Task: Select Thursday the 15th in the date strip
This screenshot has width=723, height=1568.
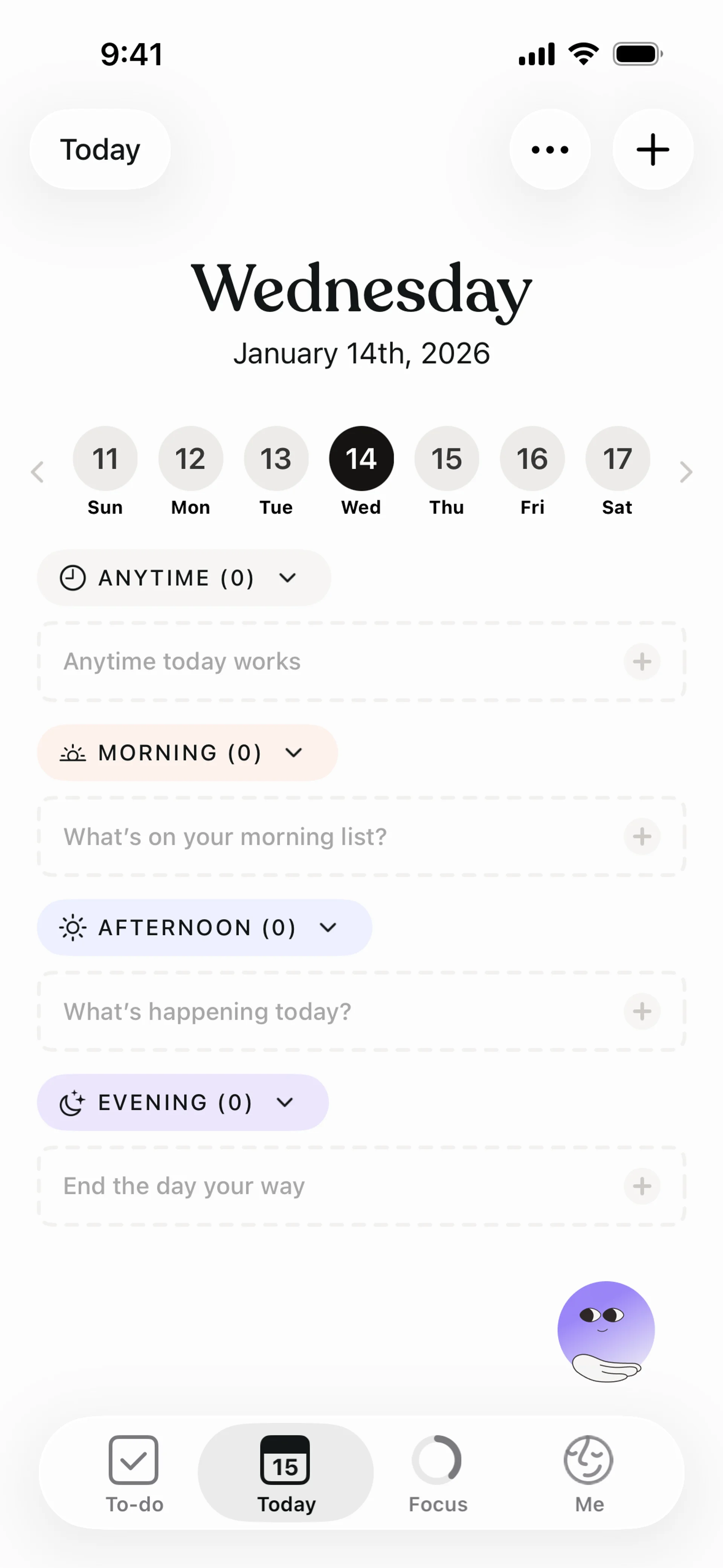Action: 446,458
